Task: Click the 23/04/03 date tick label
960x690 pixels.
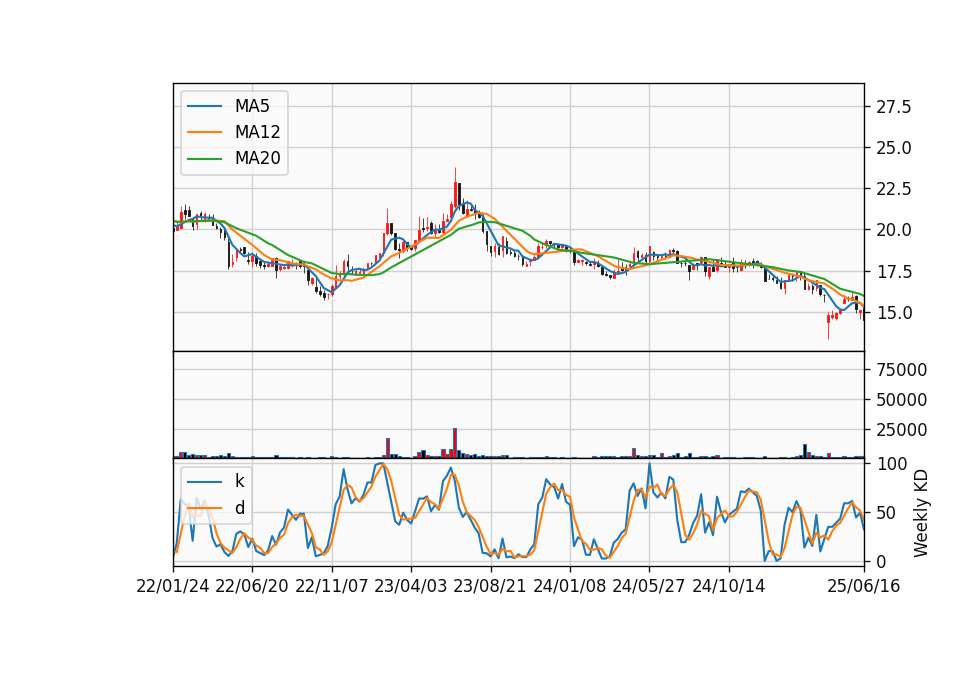Action: [410, 586]
